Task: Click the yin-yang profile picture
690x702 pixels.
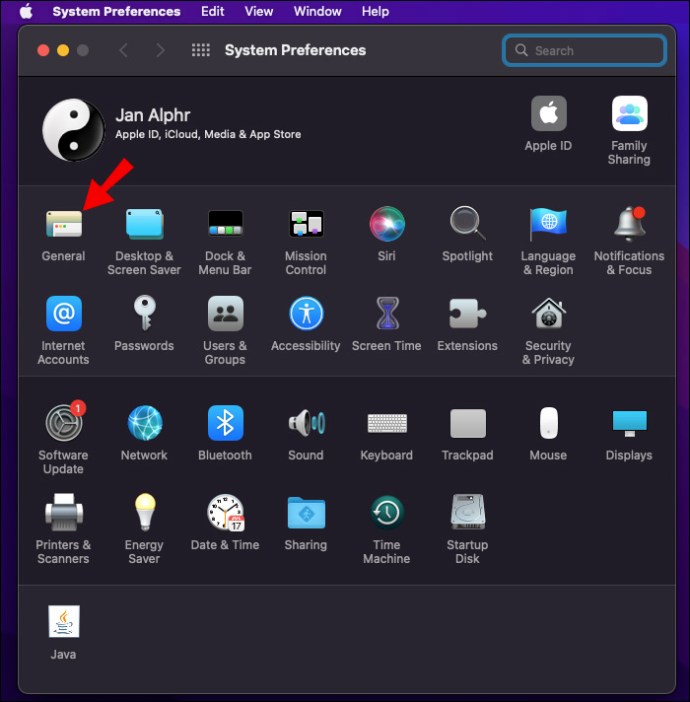Action: pos(74,130)
